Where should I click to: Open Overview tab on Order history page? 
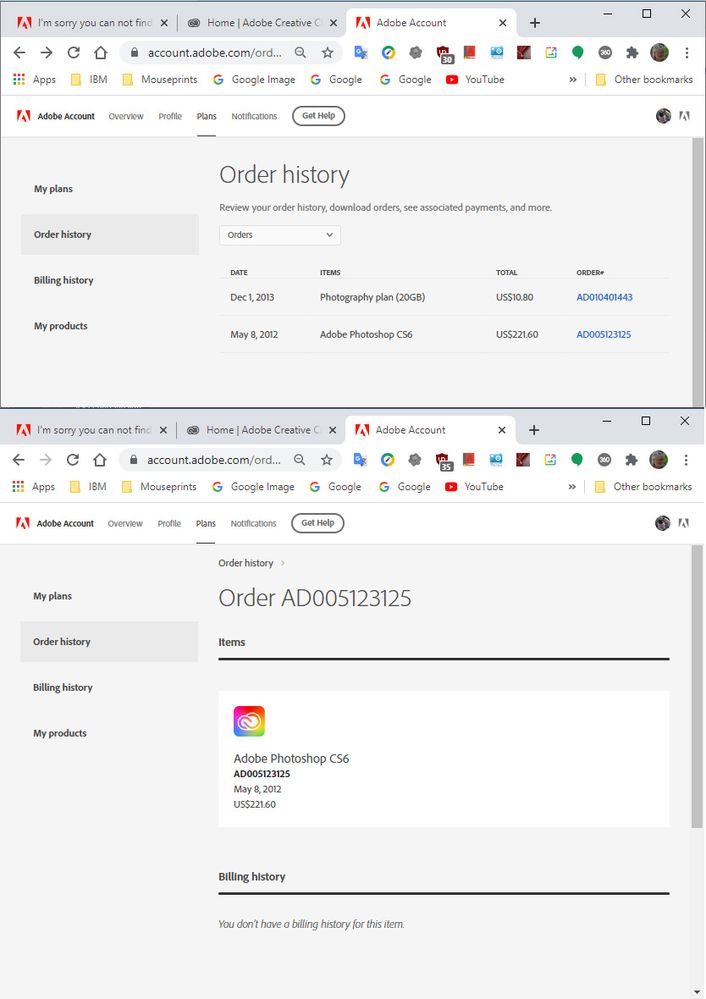point(126,116)
